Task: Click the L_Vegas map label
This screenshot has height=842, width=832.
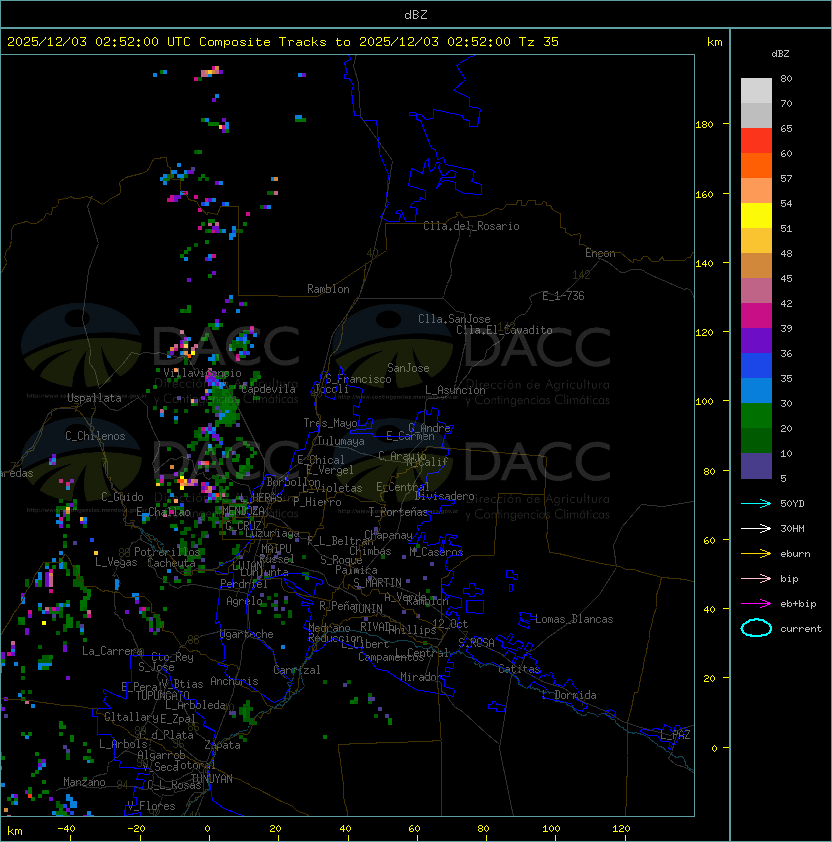Action: [116, 562]
